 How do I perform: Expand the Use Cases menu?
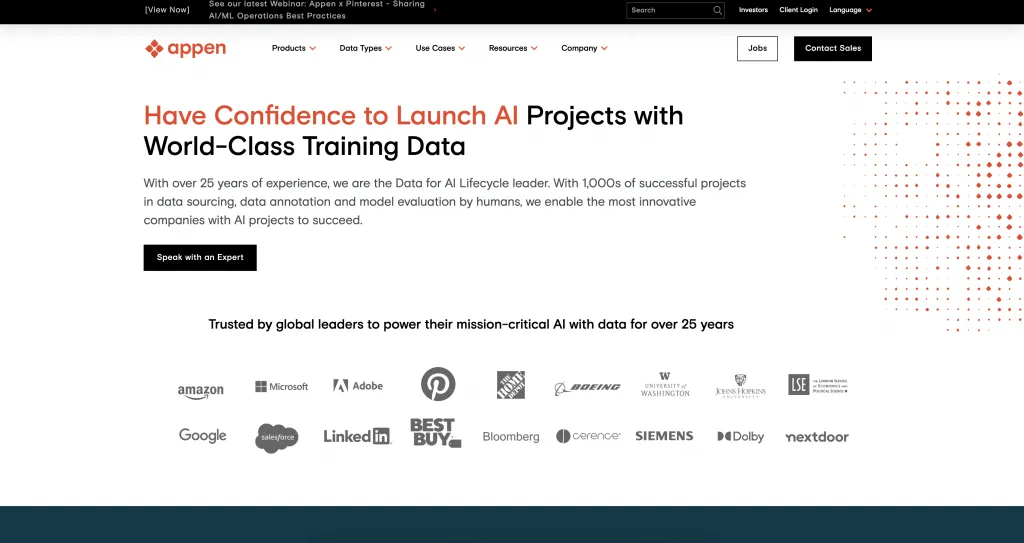(440, 48)
